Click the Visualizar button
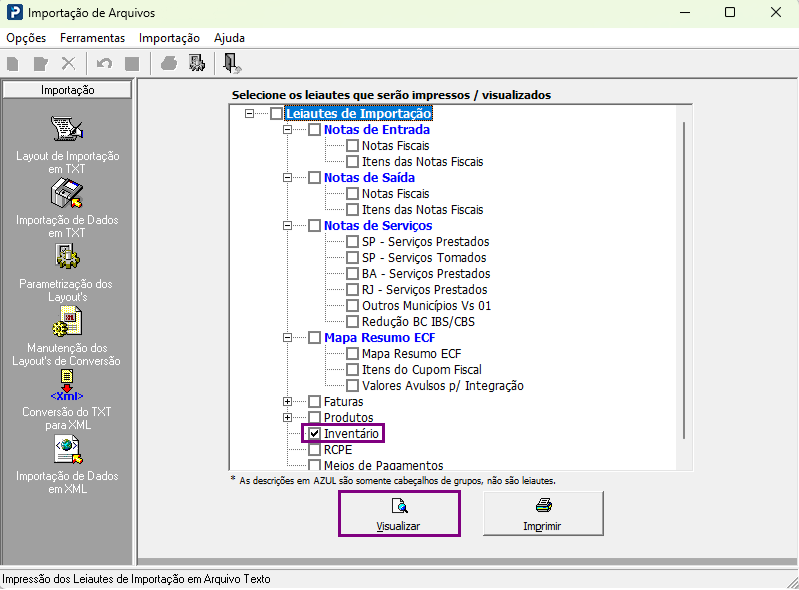This screenshot has height=590, width=799. pos(399,513)
